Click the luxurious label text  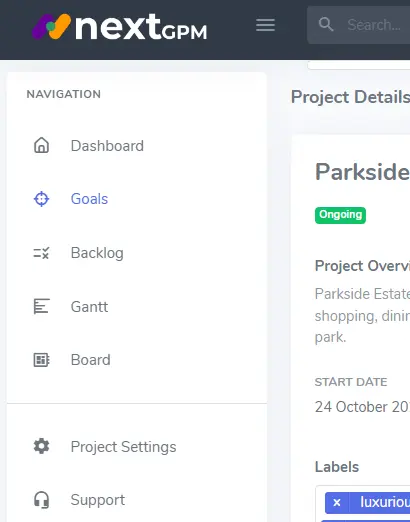pyautogui.click(x=385, y=502)
